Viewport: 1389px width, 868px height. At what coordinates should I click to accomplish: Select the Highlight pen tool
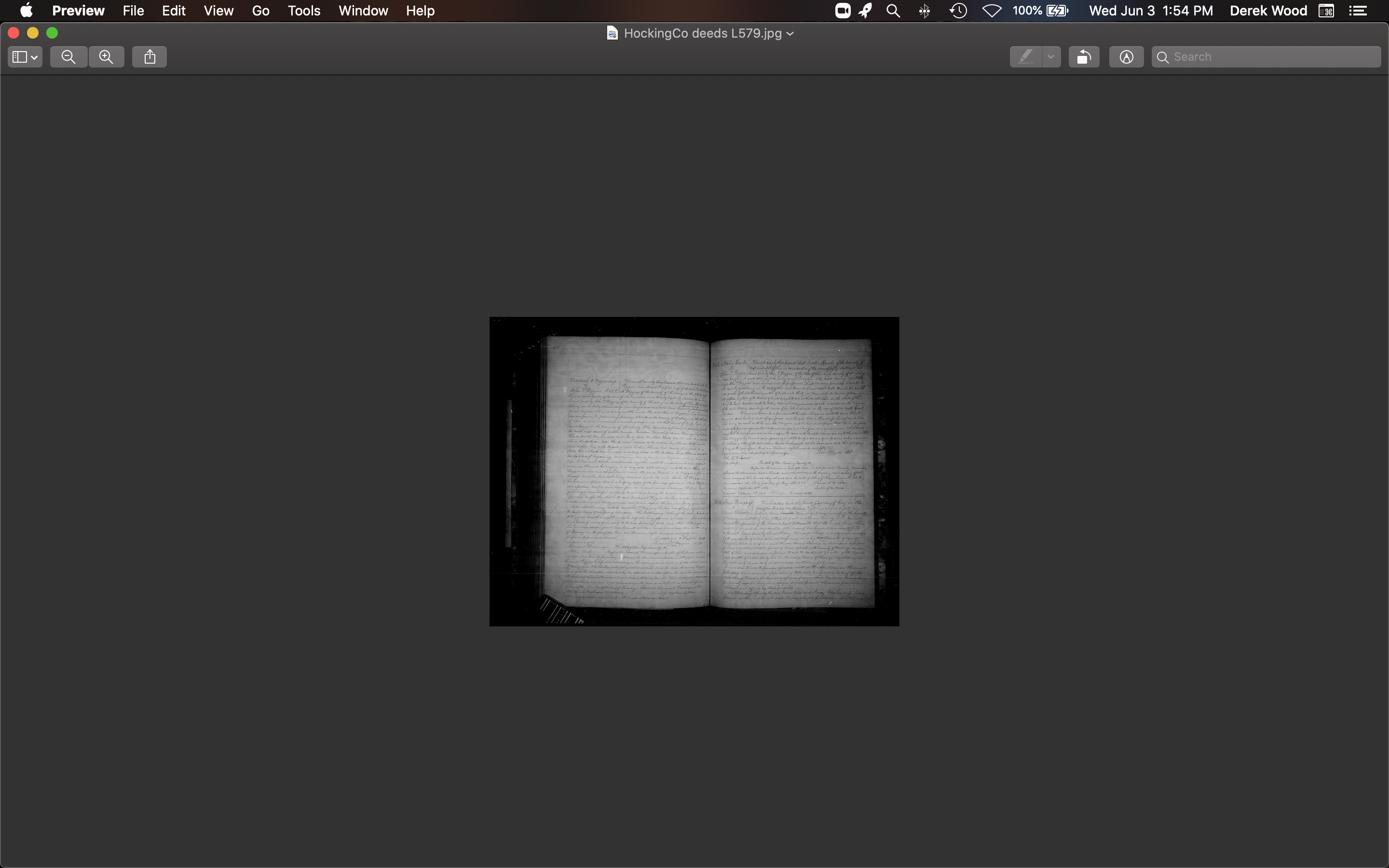point(1026,57)
